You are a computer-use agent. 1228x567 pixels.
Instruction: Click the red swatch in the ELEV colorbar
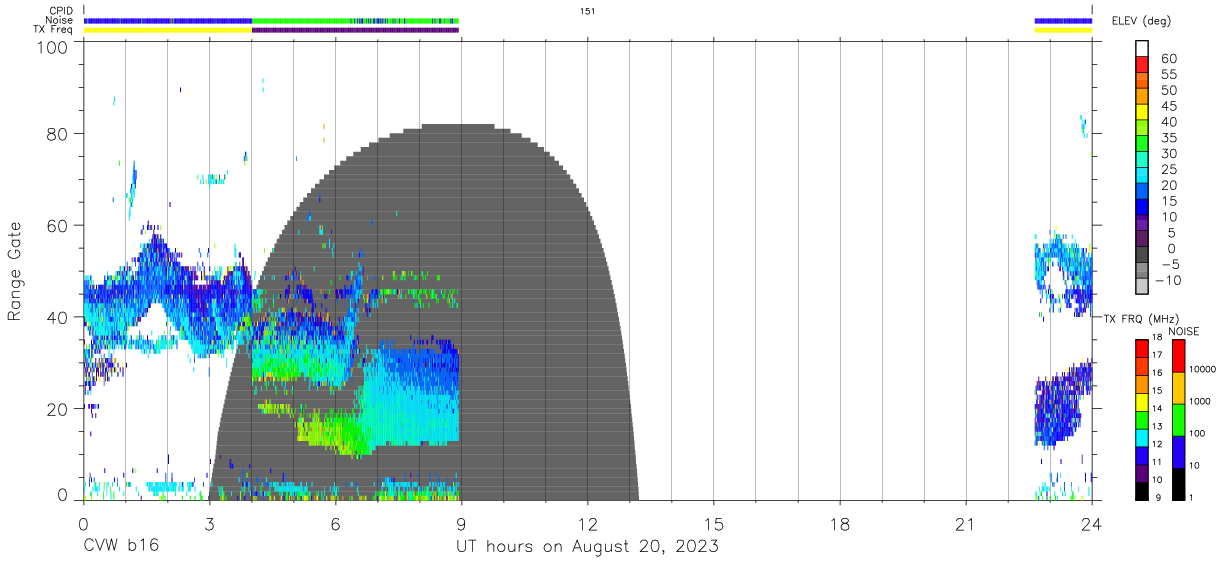(1143, 65)
